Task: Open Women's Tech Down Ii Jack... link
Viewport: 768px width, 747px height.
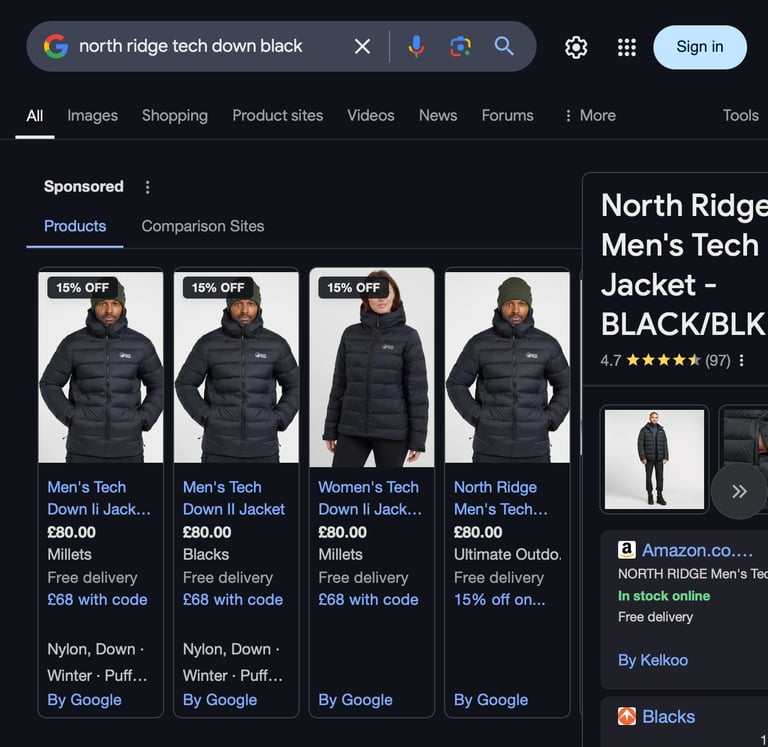Action: coord(370,498)
